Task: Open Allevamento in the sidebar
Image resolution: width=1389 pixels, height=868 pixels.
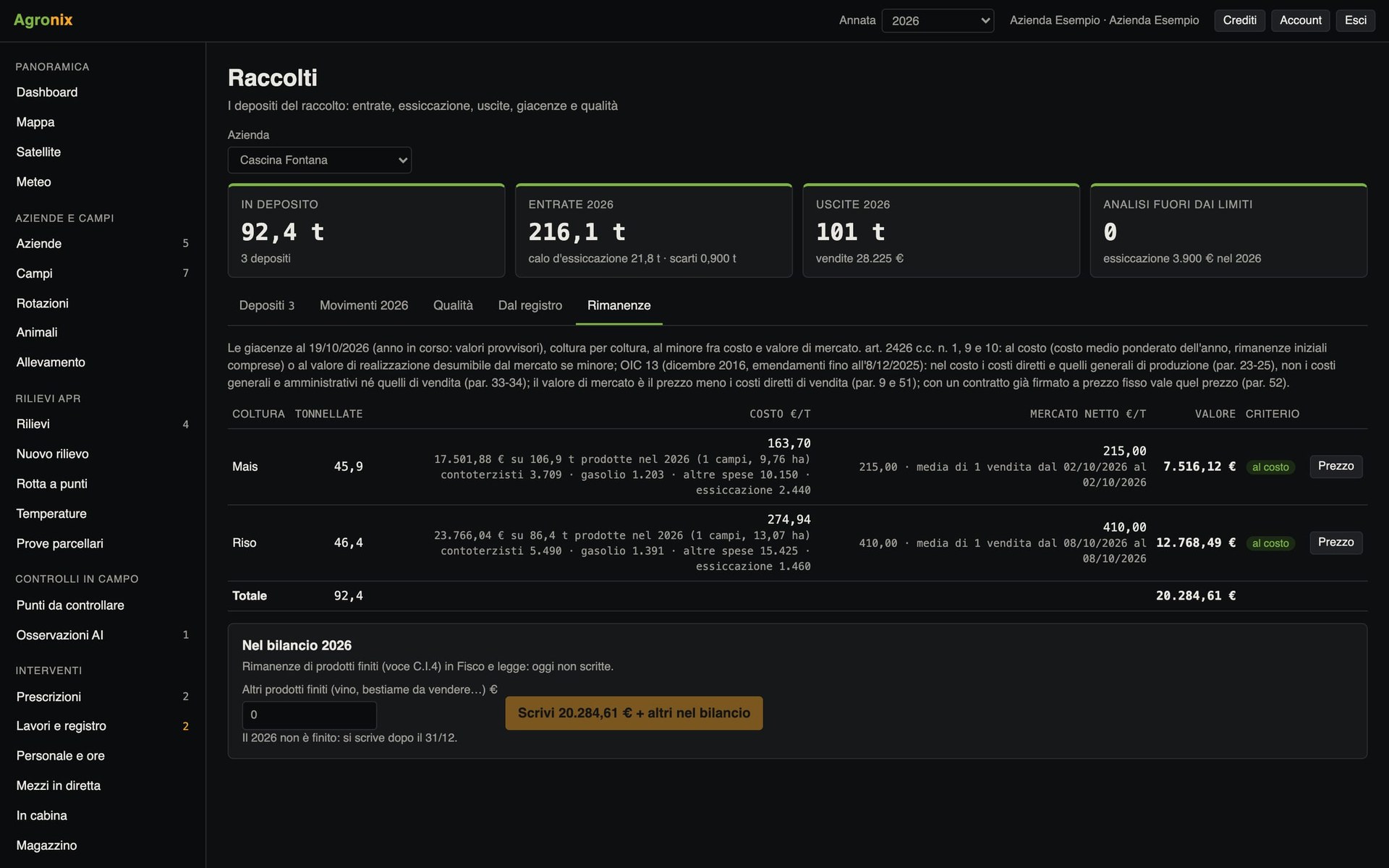Action: [103, 362]
